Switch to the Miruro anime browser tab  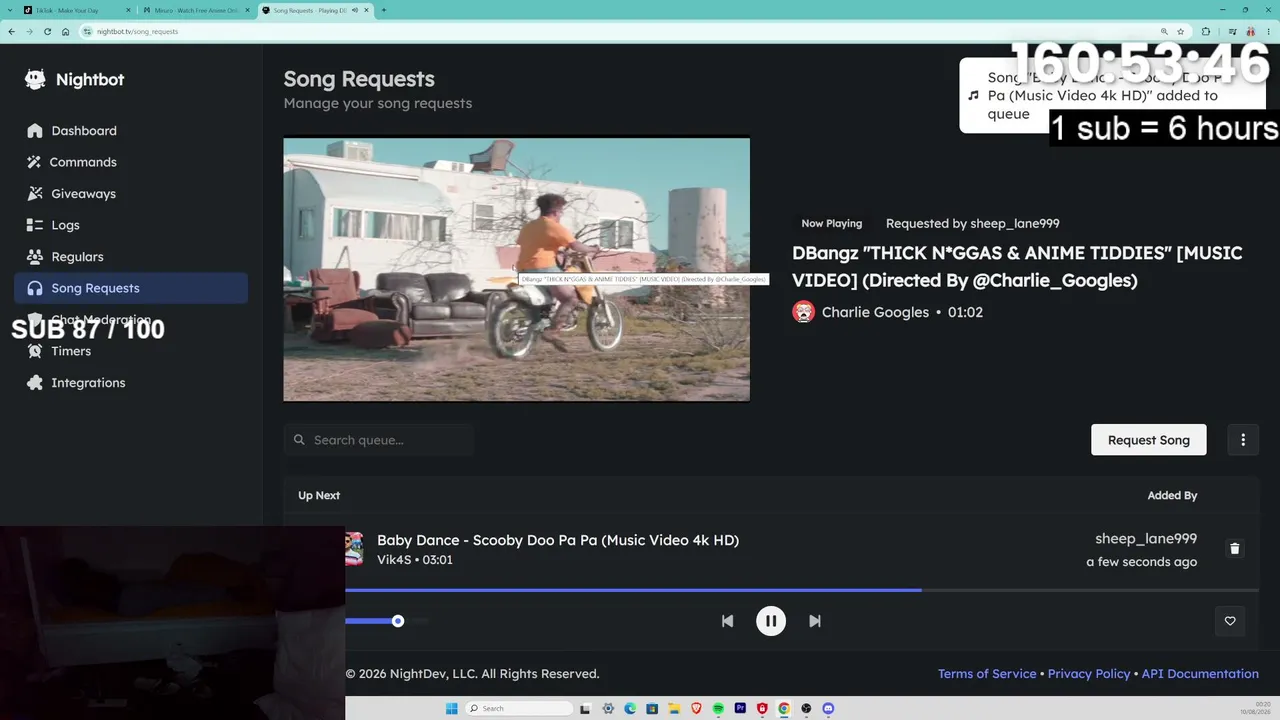pos(195,10)
